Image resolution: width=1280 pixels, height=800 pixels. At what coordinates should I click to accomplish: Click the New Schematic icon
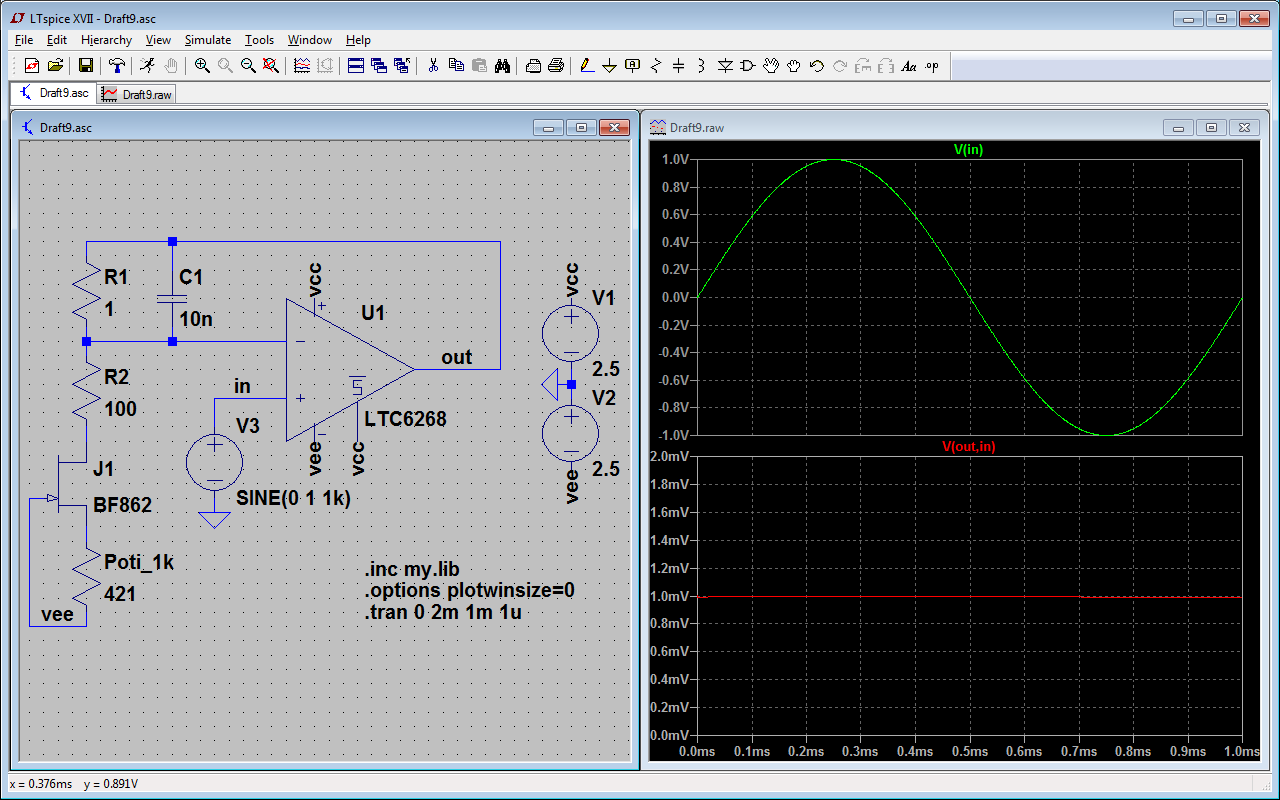tap(31, 66)
